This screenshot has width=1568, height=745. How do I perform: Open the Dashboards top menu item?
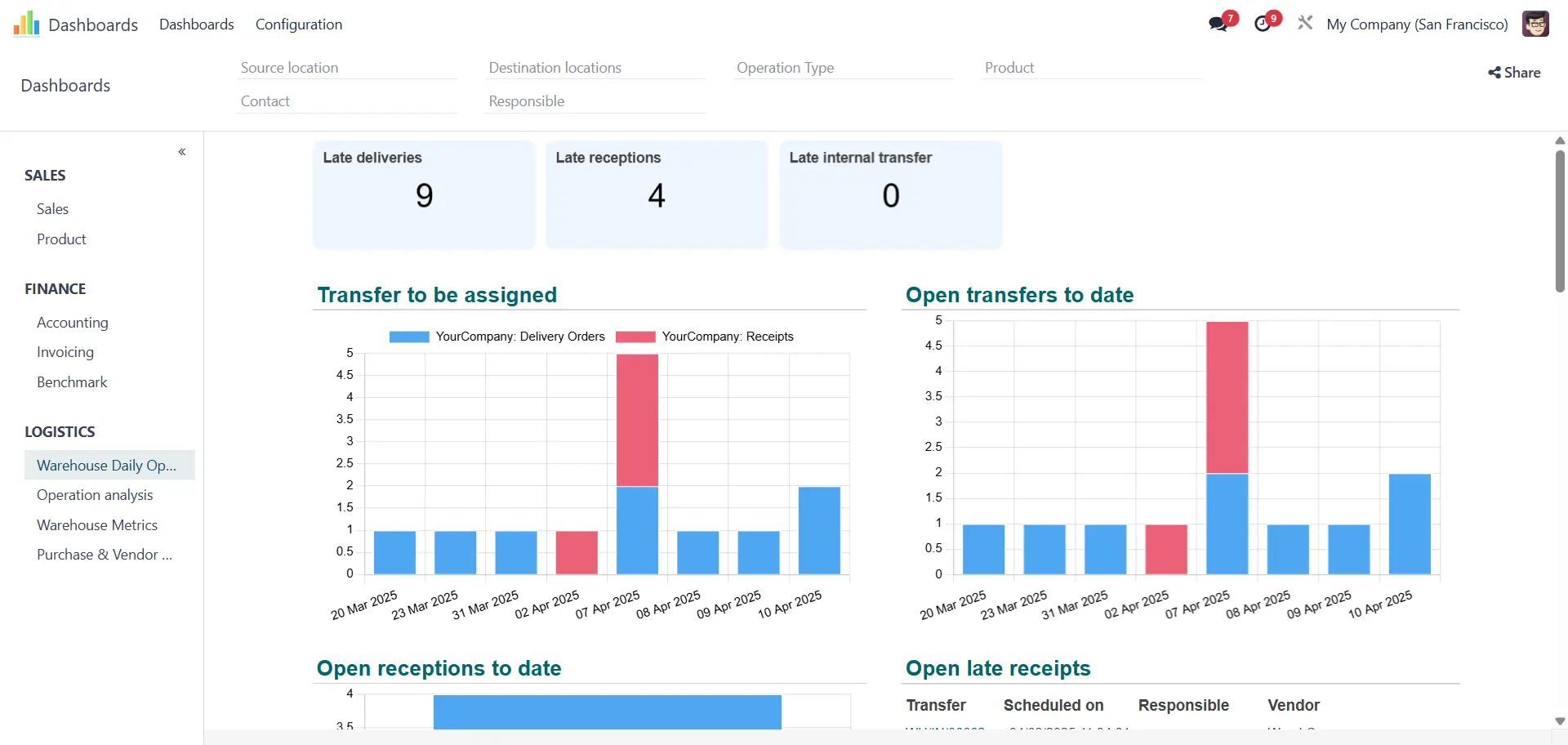(x=197, y=25)
